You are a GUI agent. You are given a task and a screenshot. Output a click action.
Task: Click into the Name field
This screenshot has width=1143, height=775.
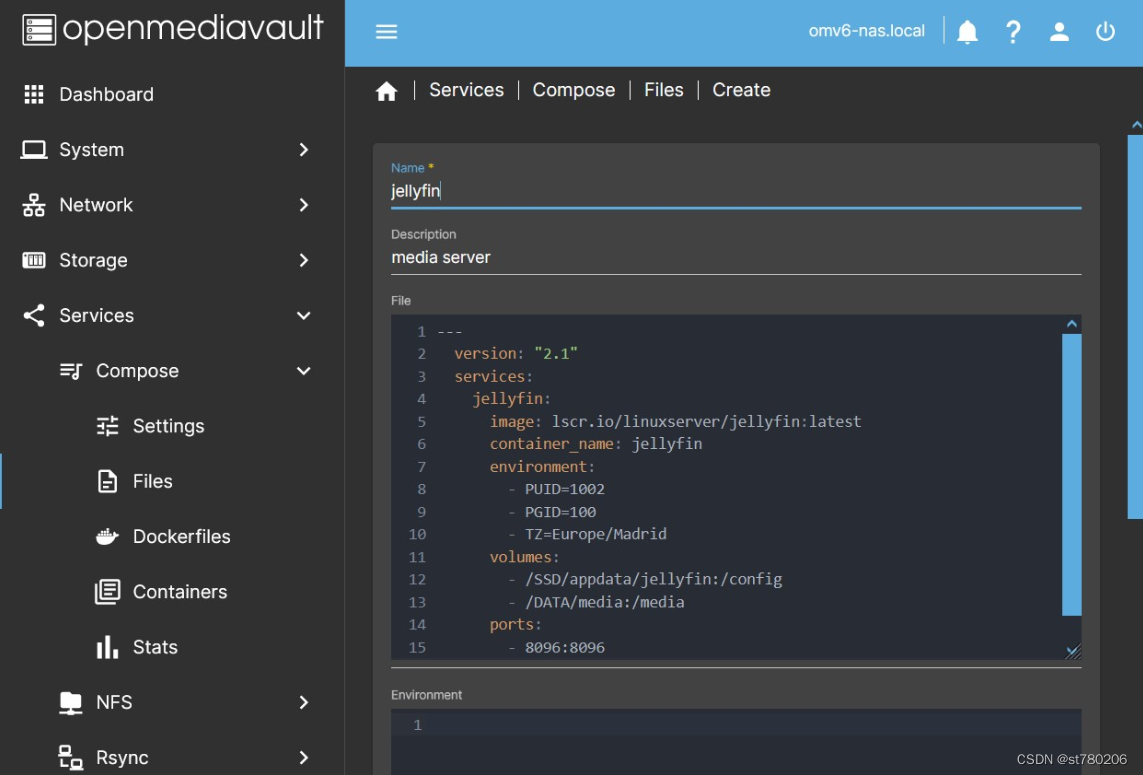736,191
